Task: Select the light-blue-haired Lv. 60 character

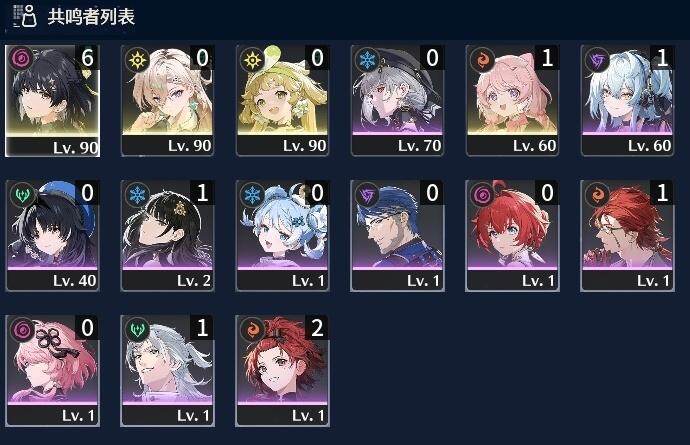Action: click(x=627, y=100)
